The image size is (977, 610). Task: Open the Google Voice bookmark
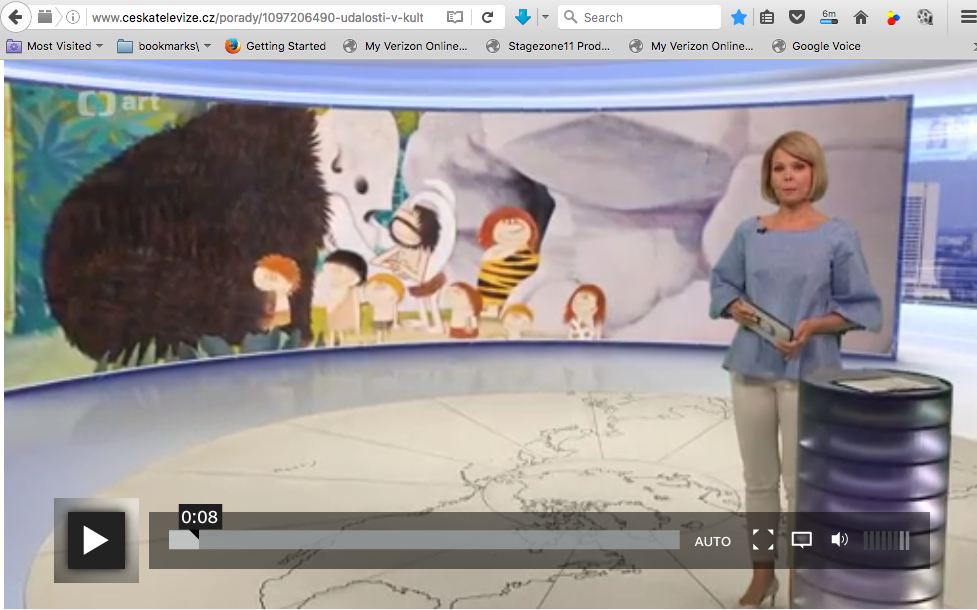(x=816, y=46)
